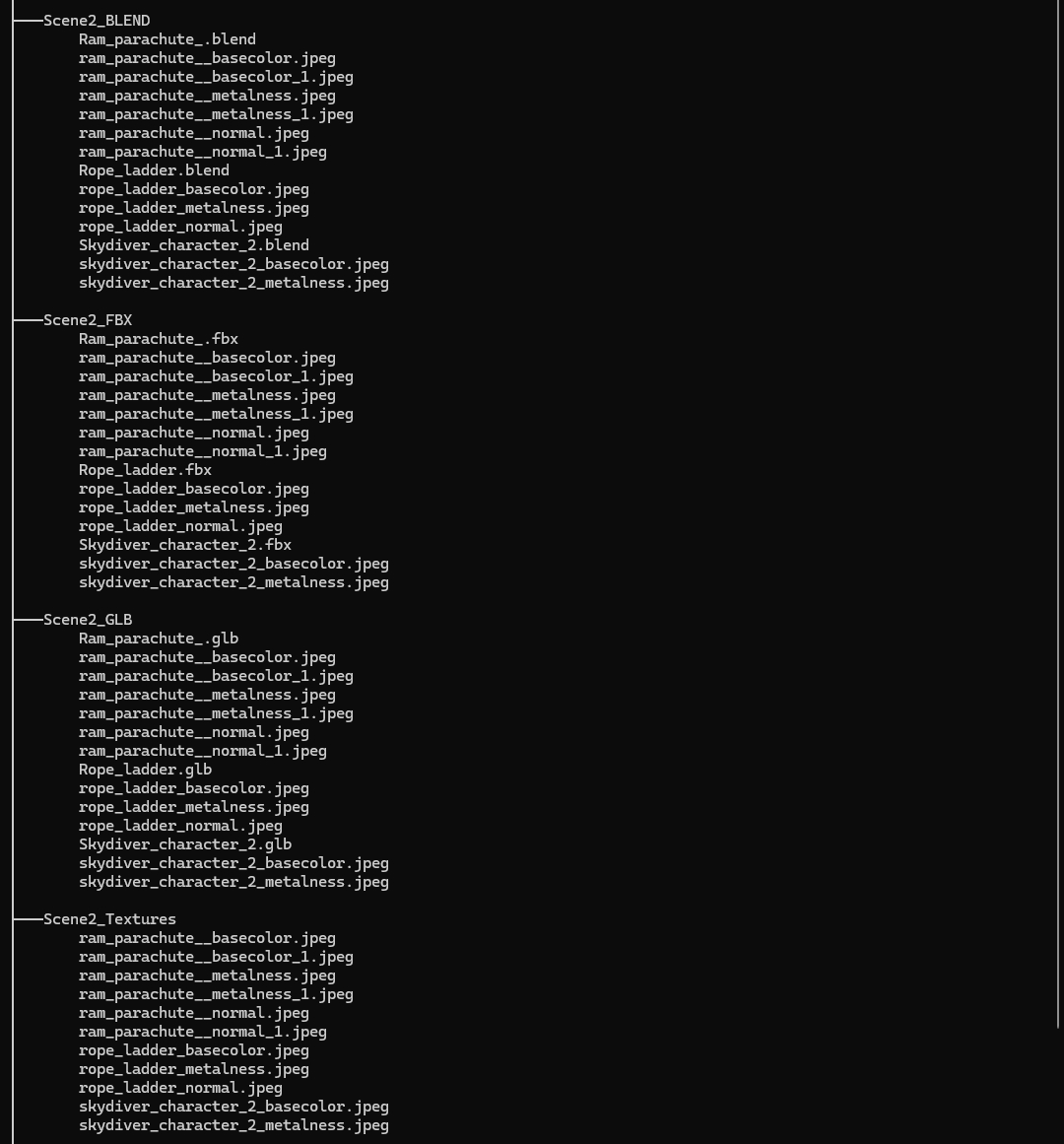1064x1144 pixels.
Task: Click the Skydiver_character_2.blend file line
Action: (193, 245)
